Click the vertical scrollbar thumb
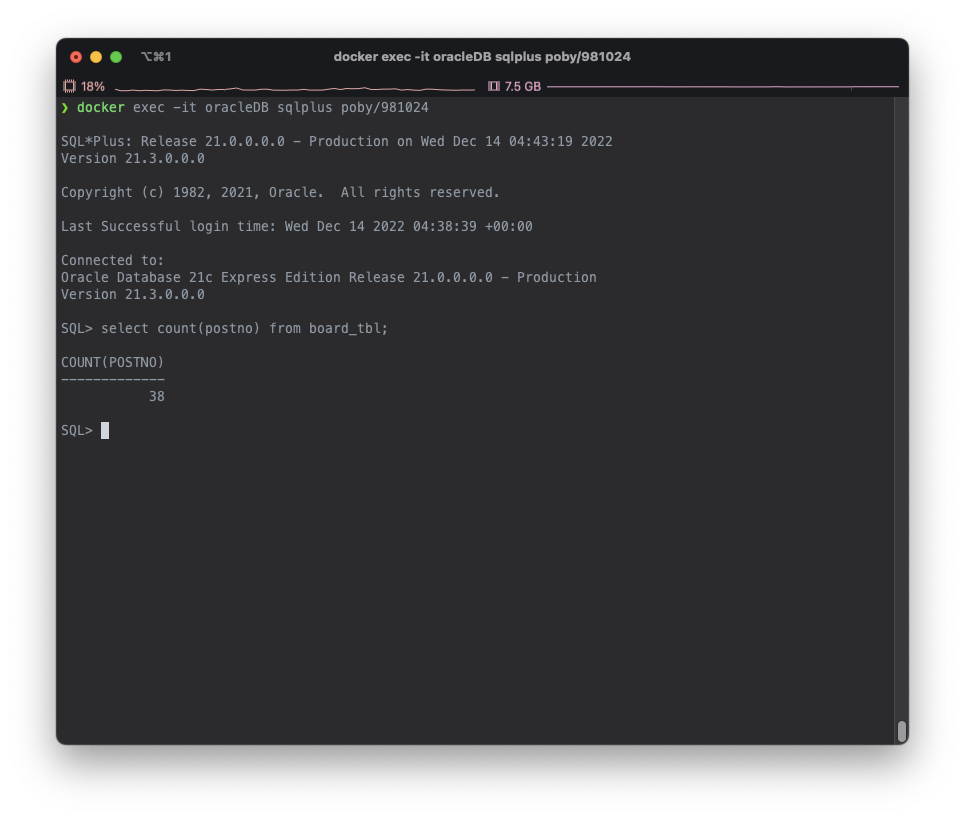The image size is (965, 819). point(902,732)
